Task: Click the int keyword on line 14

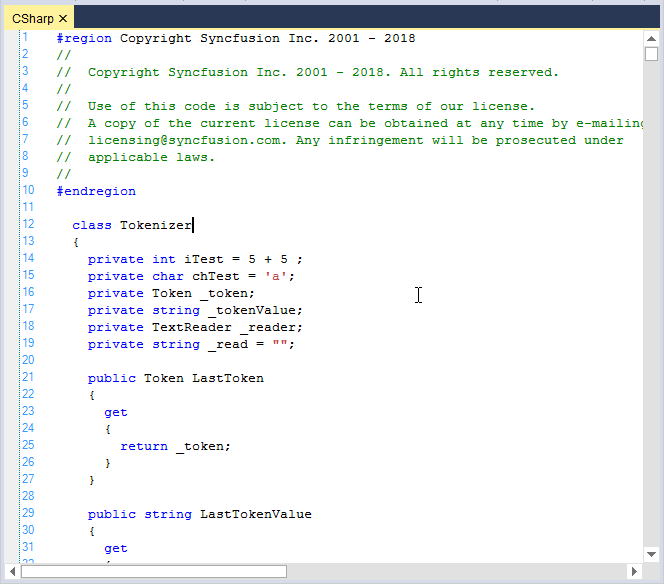Action: 164,259
